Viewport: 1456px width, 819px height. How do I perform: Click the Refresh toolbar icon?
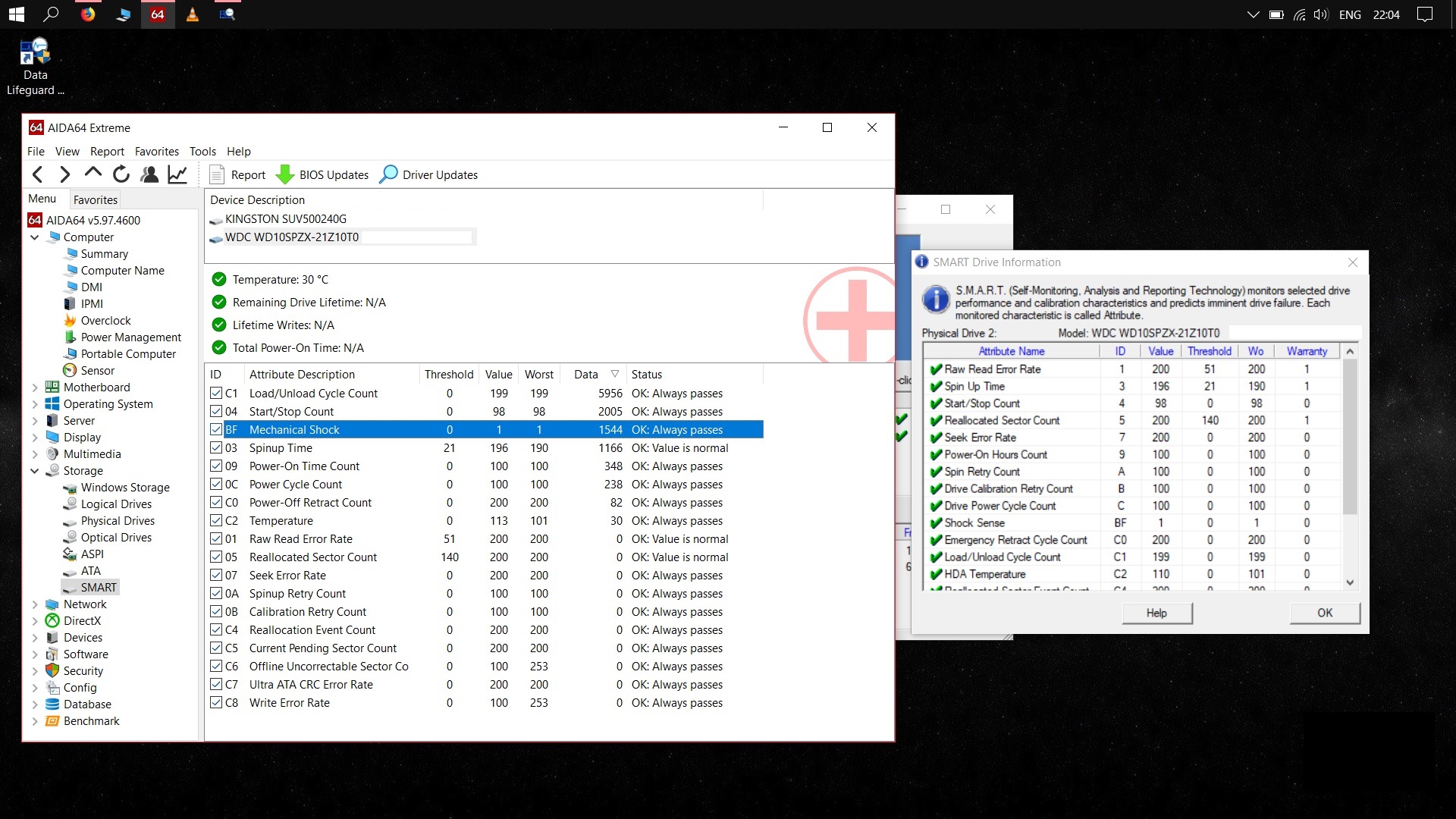pos(121,174)
